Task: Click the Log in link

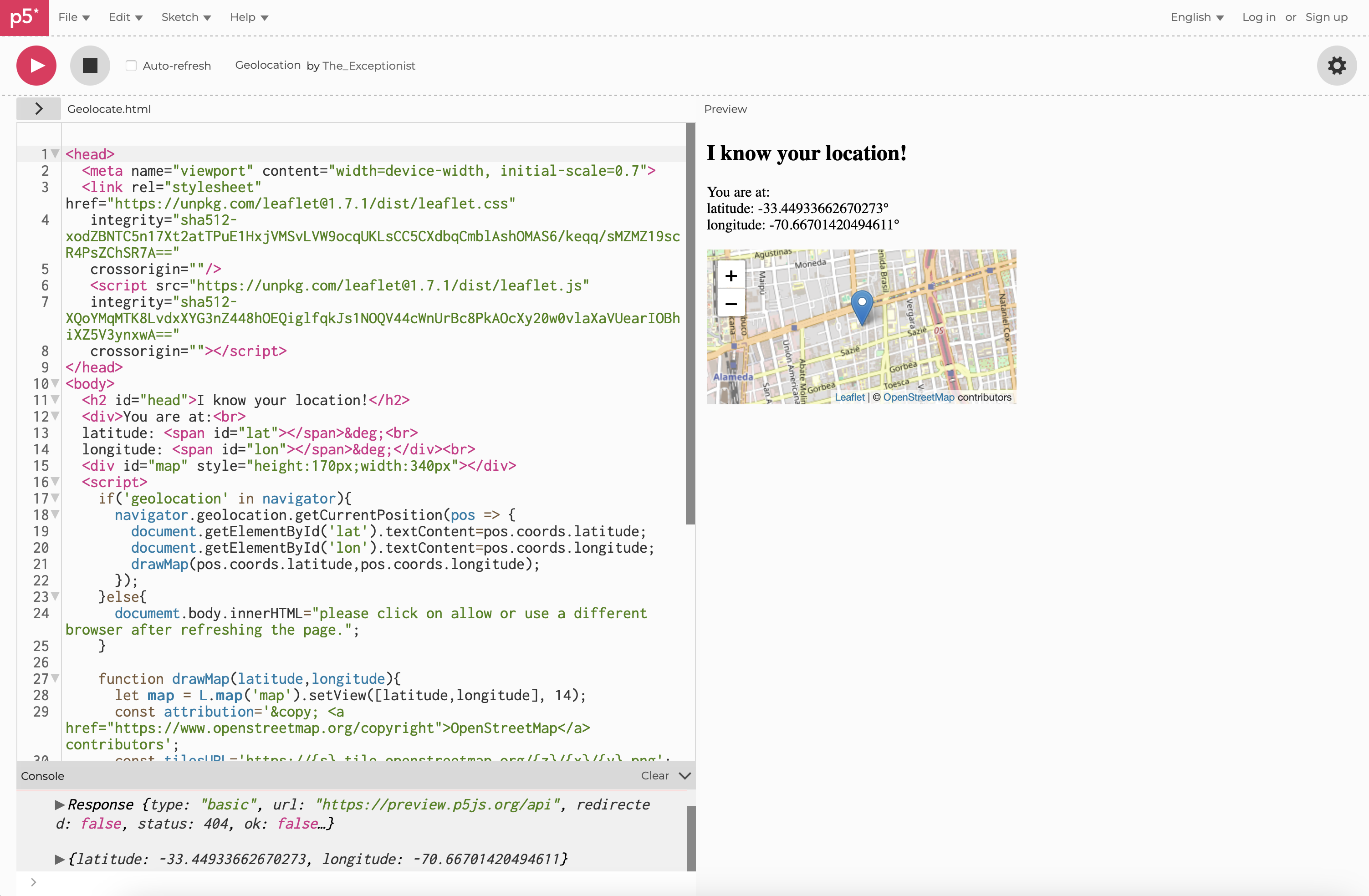Action: pos(1258,17)
